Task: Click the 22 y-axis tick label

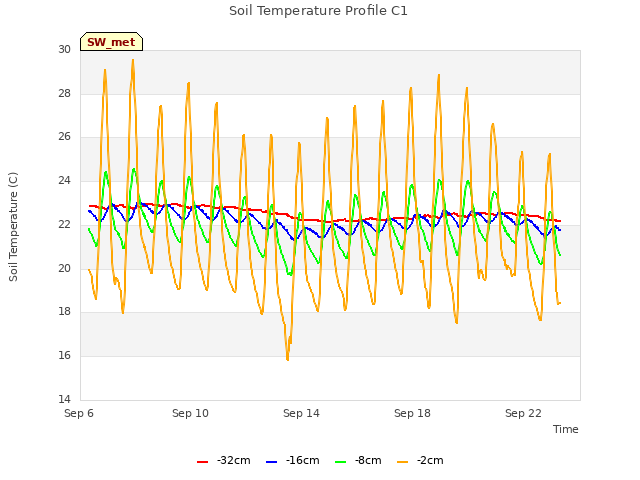Action: (64, 224)
